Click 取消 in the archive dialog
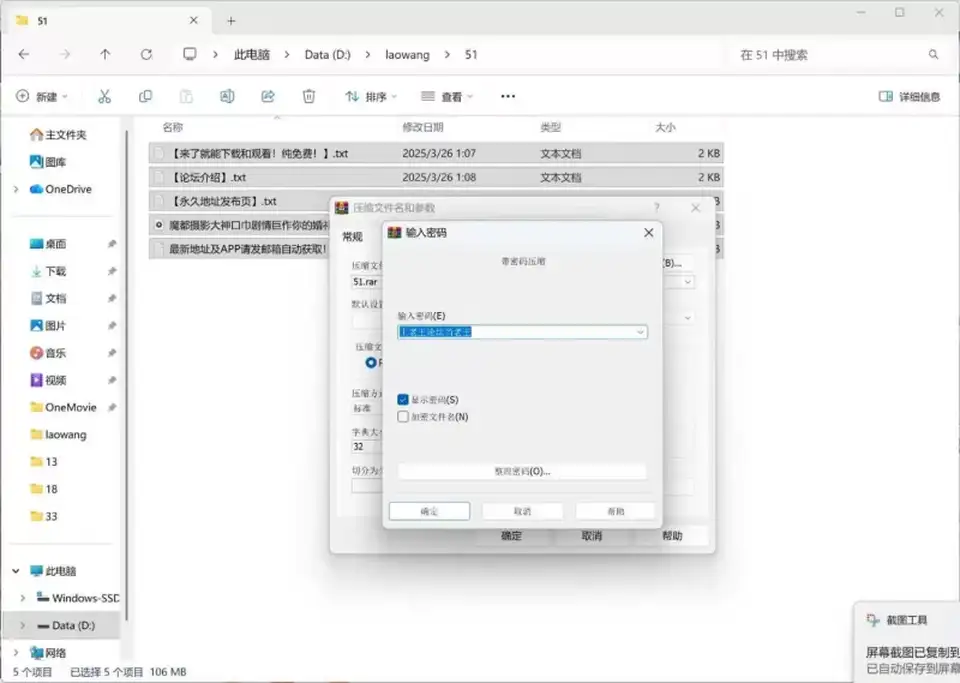The width and height of the screenshot is (960, 683). point(591,536)
